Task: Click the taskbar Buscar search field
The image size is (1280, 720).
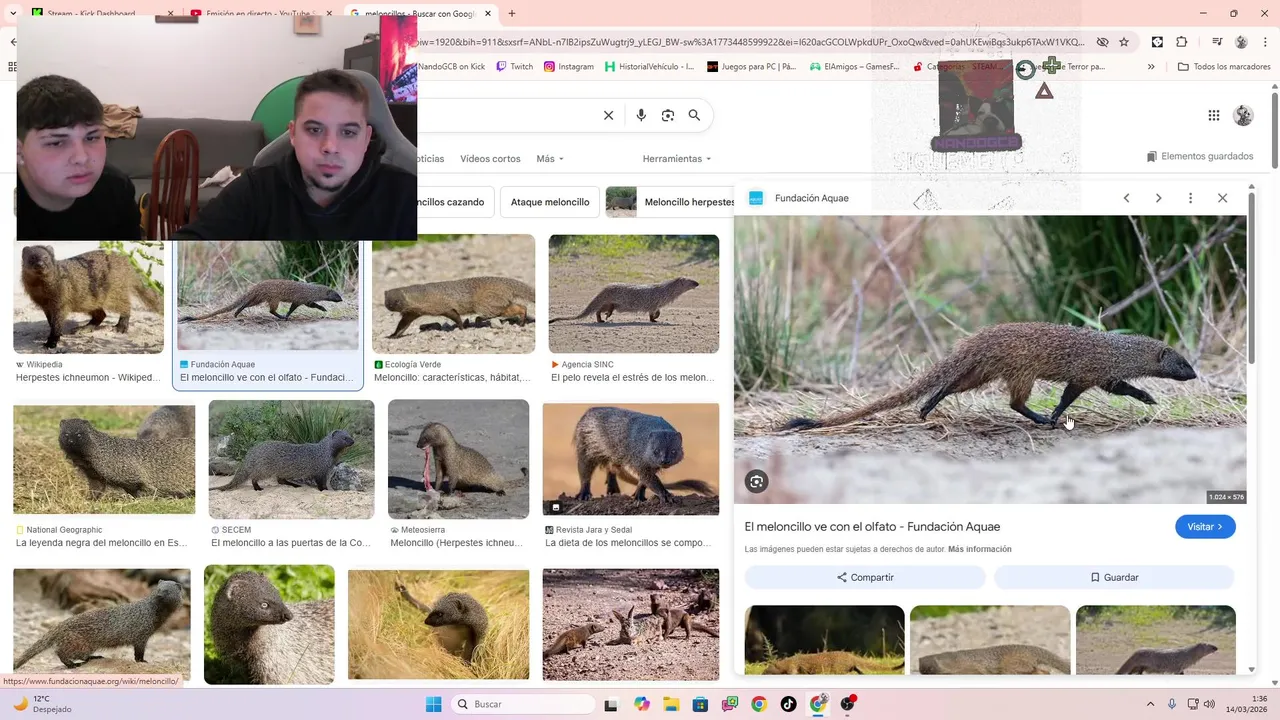Action: [523, 704]
